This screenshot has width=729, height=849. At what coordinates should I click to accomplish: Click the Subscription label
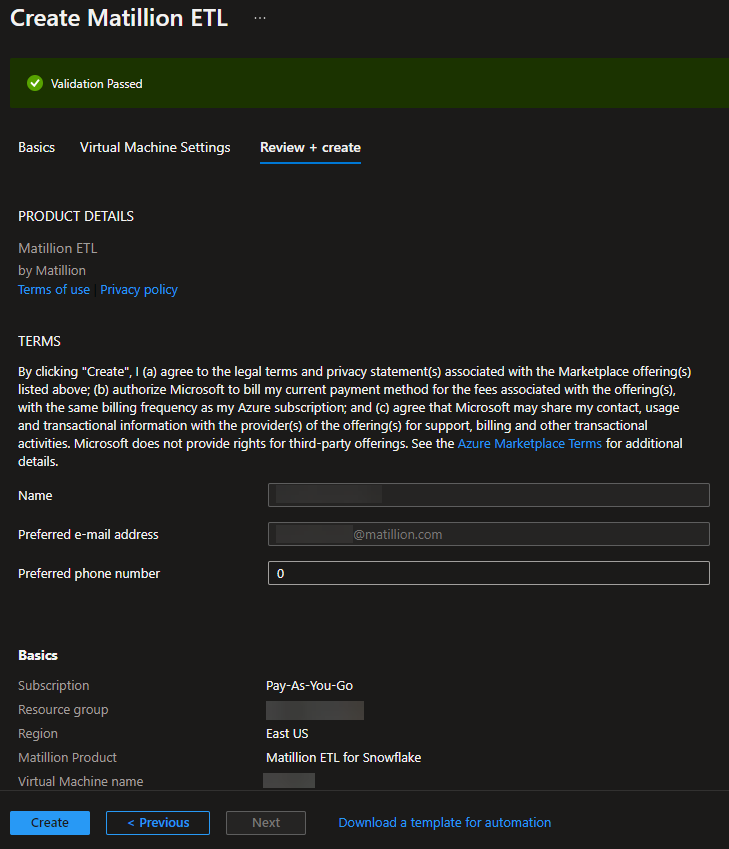[x=54, y=685]
